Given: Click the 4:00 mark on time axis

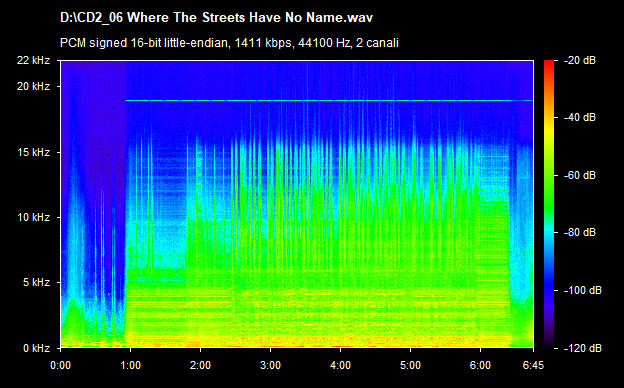Looking at the screenshot, I should pyautogui.click(x=340, y=365).
